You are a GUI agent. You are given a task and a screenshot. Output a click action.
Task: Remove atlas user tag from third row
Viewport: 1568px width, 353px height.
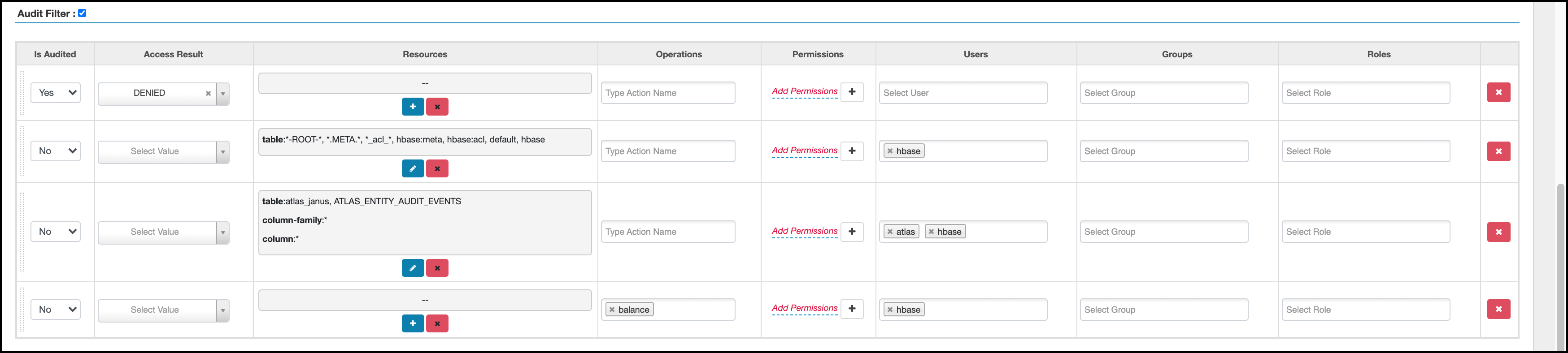(890, 232)
